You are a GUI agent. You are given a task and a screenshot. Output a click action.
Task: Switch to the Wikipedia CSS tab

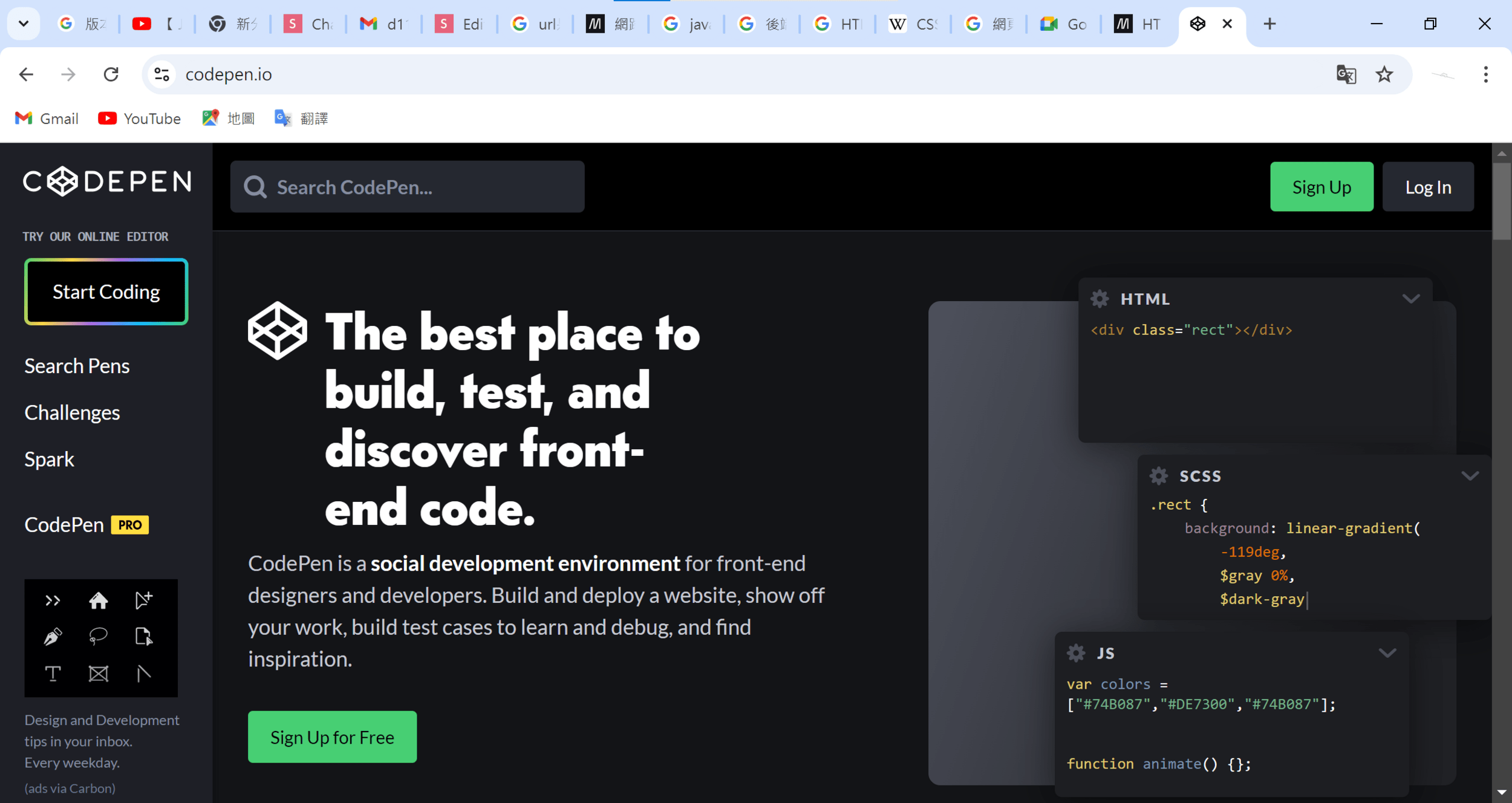pos(913,24)
